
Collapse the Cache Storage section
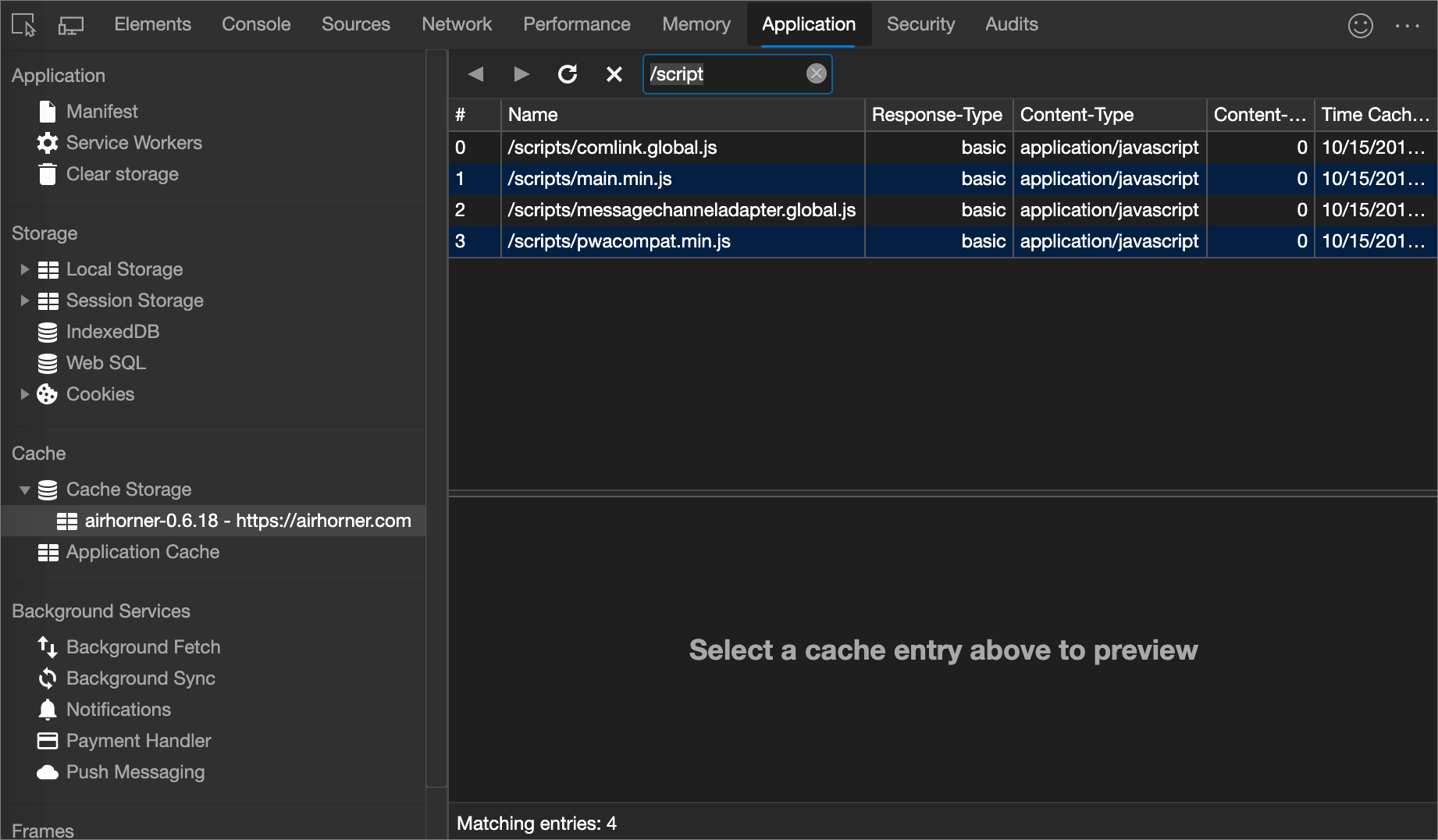point(24,489)
